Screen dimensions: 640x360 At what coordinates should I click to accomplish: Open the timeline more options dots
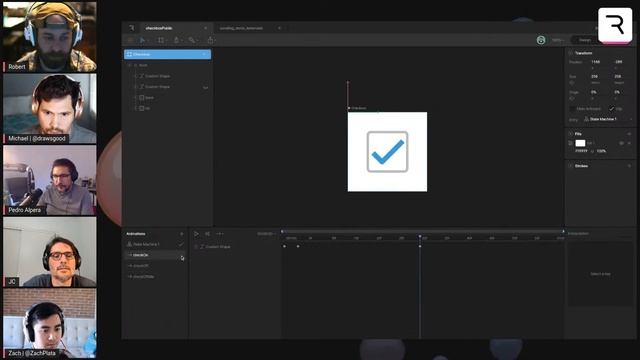pyautogui.click(x=220, y=234)
